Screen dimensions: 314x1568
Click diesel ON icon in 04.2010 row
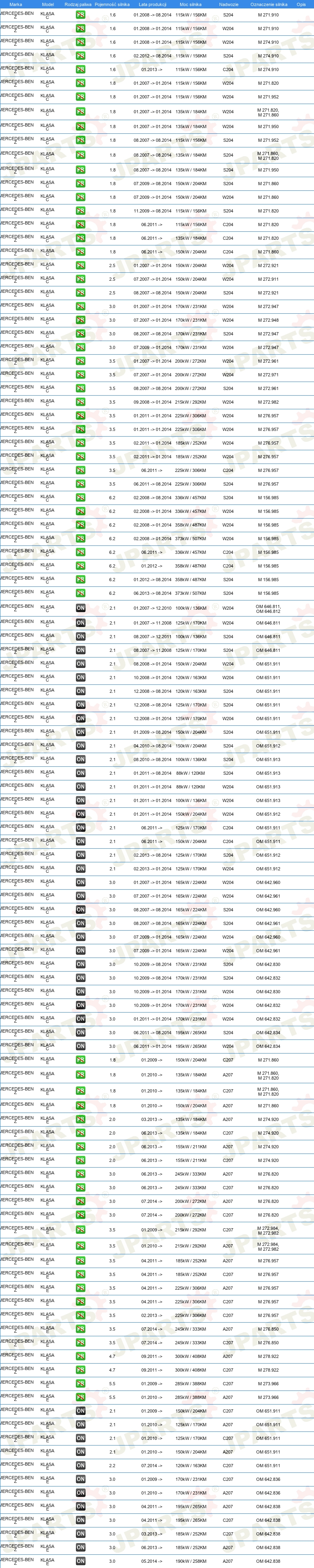click(80, 746)
